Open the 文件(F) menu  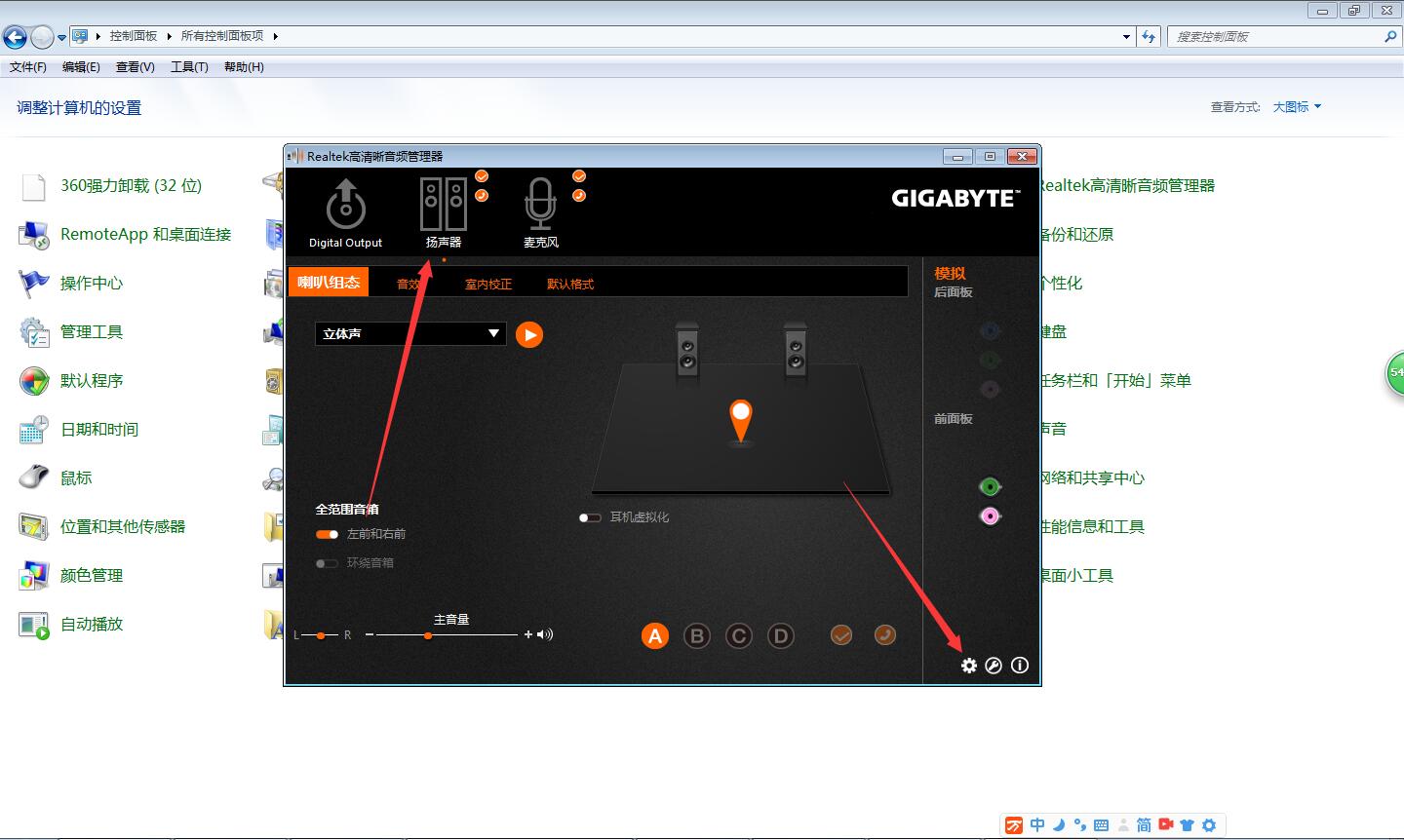click(28, 67)
